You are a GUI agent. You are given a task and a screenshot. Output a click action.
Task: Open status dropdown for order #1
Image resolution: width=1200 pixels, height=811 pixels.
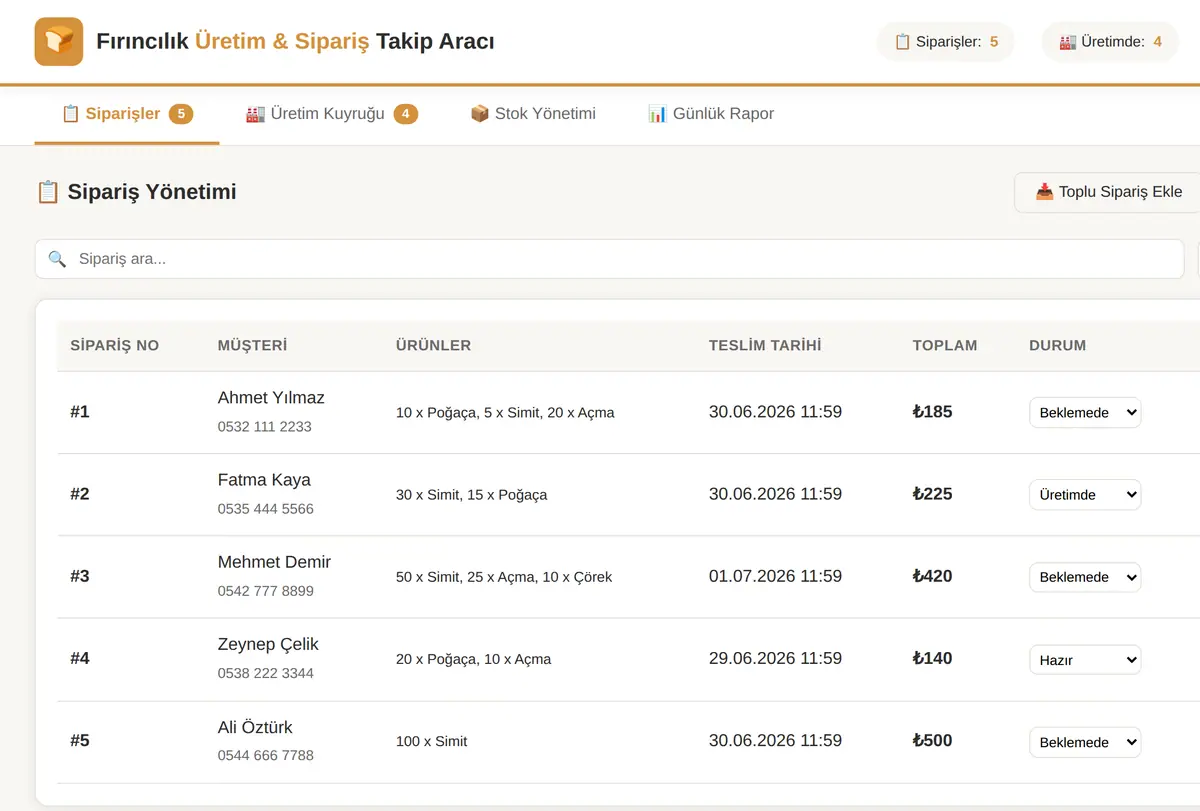1085,412
